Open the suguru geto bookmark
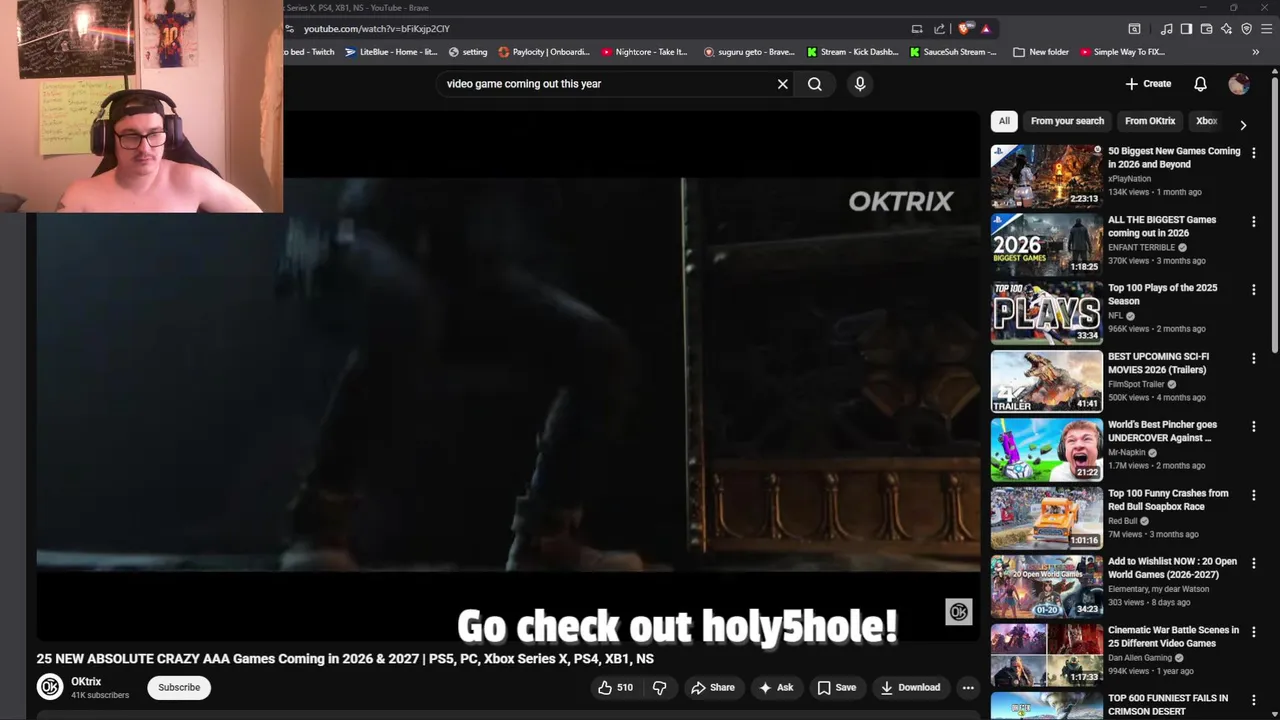 tap(749, 52)
